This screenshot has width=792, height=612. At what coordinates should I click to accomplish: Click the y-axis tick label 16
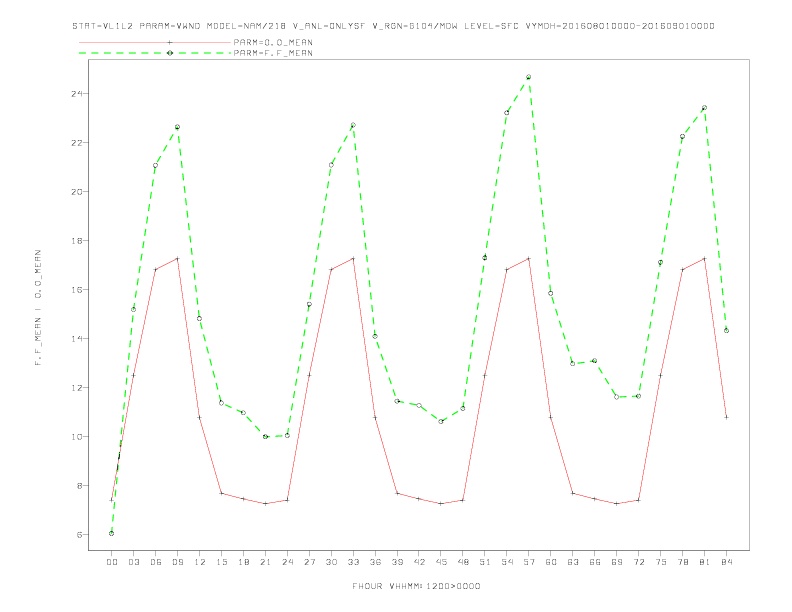point(77,290)
